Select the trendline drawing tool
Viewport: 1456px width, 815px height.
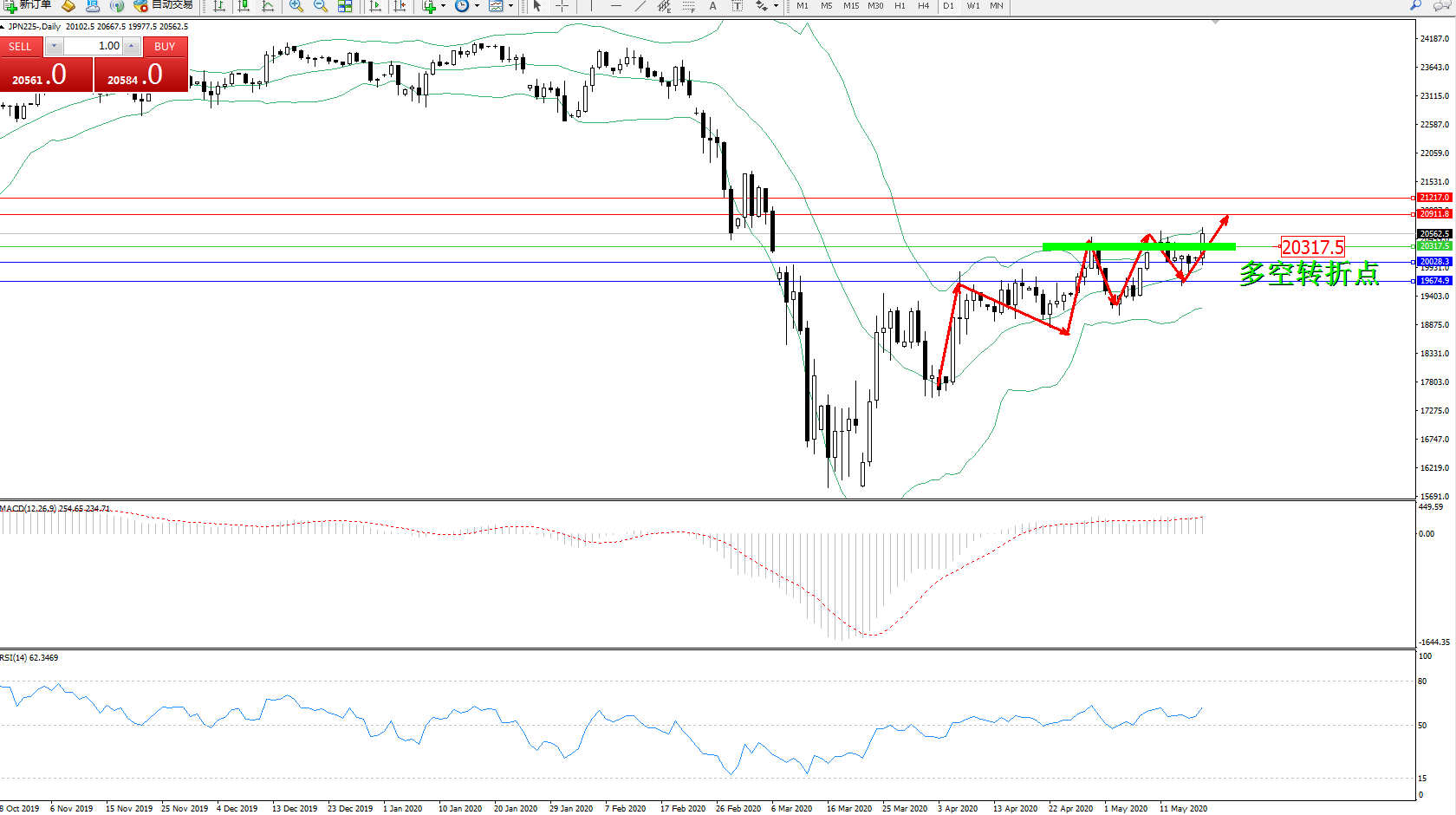tap(640, 6)
